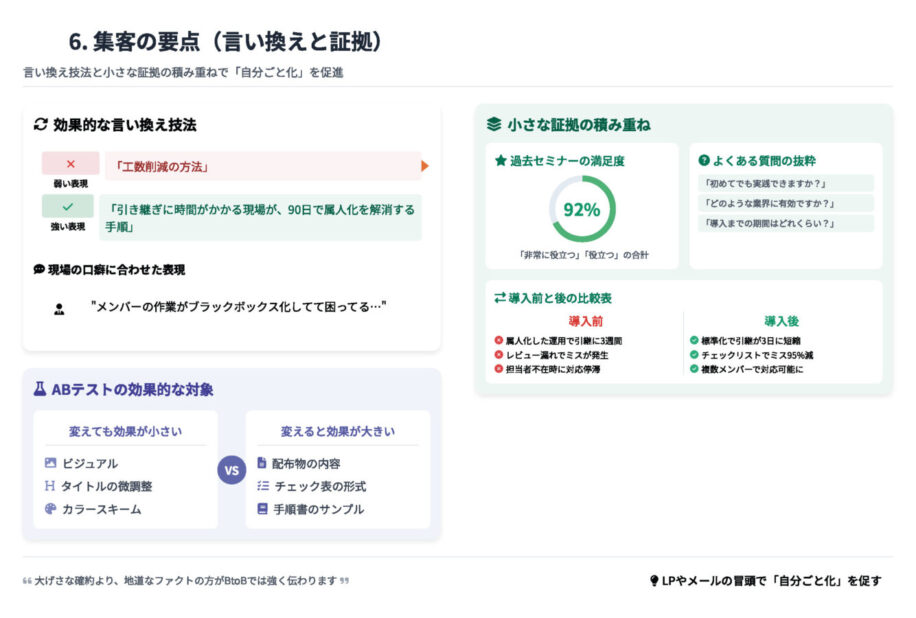Screen dimensions: 916x618
Task: Click the question mark icon beside よくある質問の抜粋
Action: [x=704, y=160]
